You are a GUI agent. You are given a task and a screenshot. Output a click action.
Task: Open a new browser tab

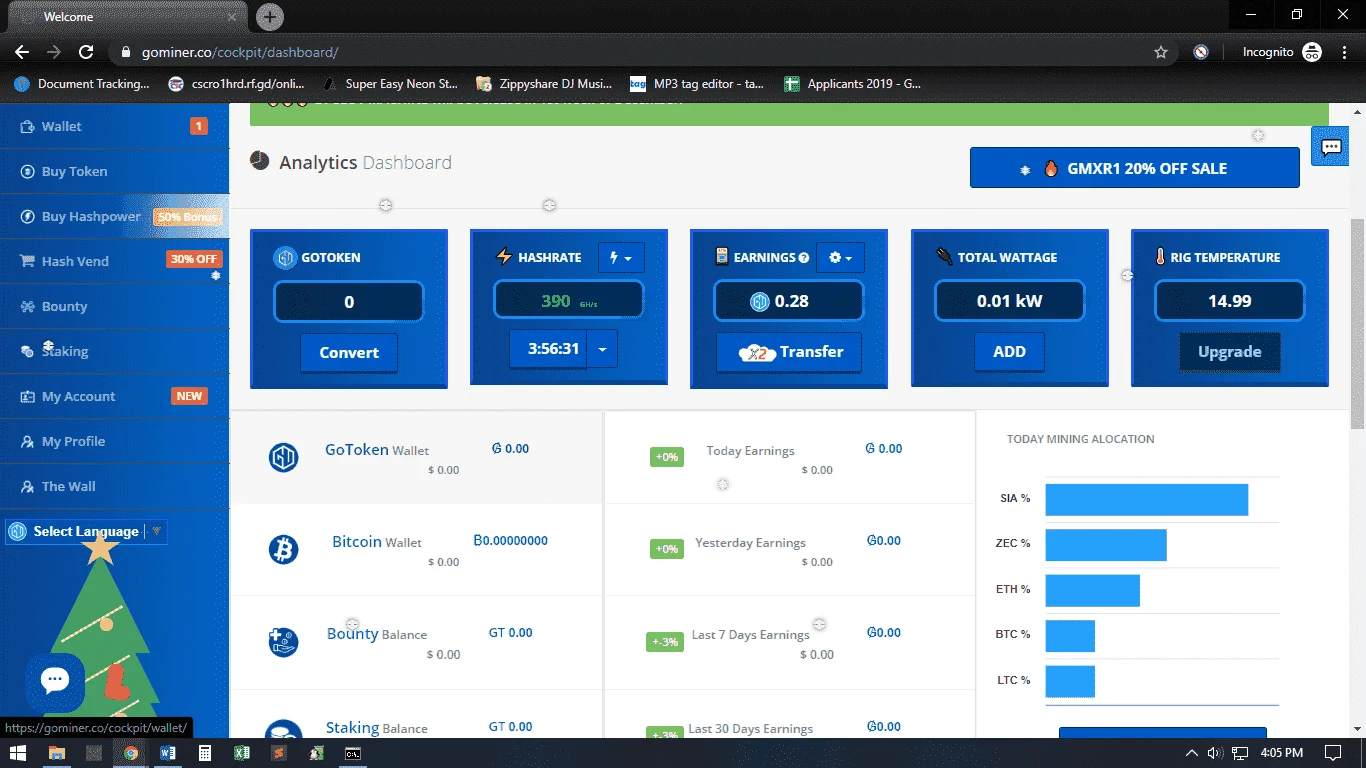[269, 17]
